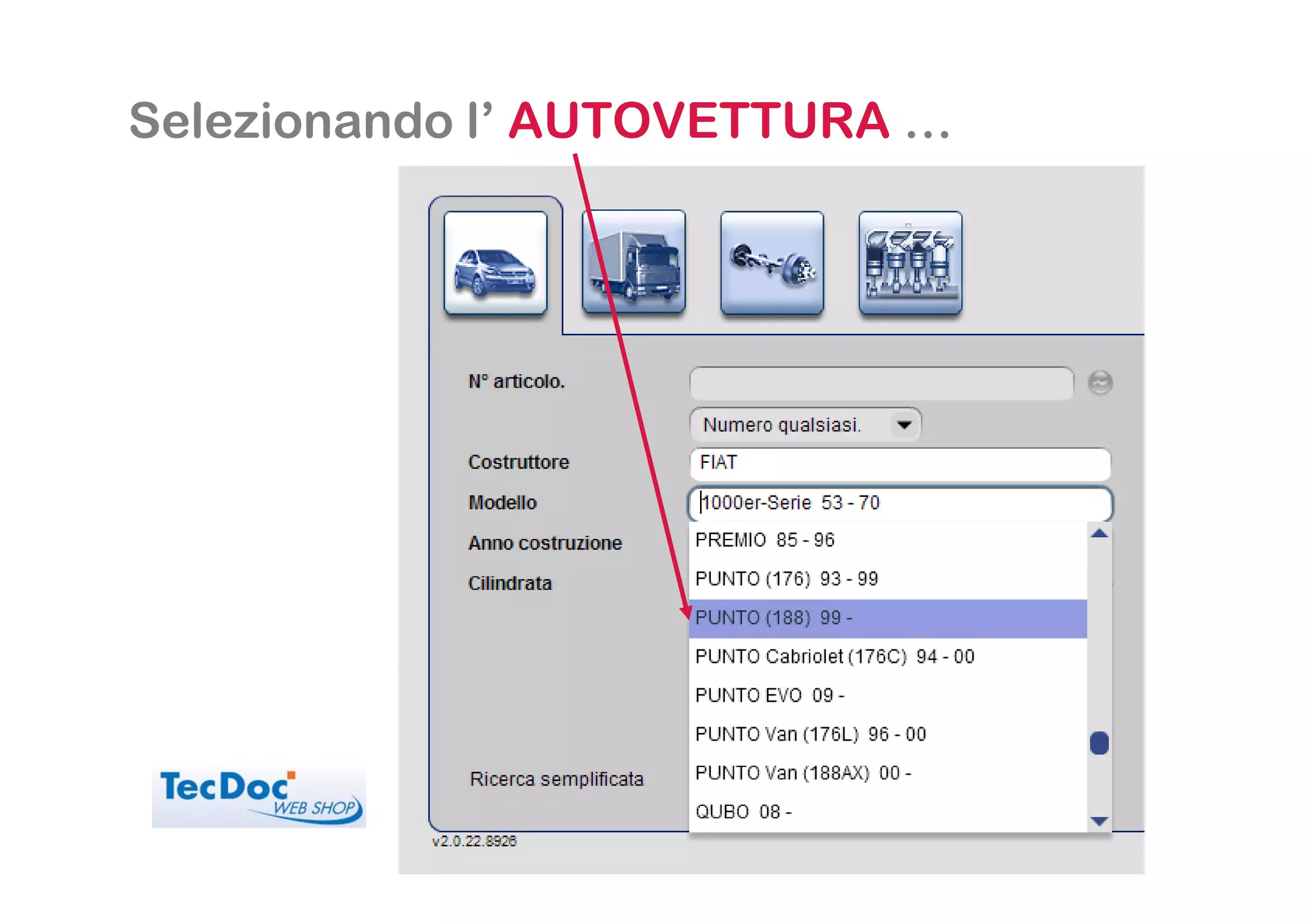1308x924 pixels.
Task: Select the axle search tab
Action: click(772, 262)
